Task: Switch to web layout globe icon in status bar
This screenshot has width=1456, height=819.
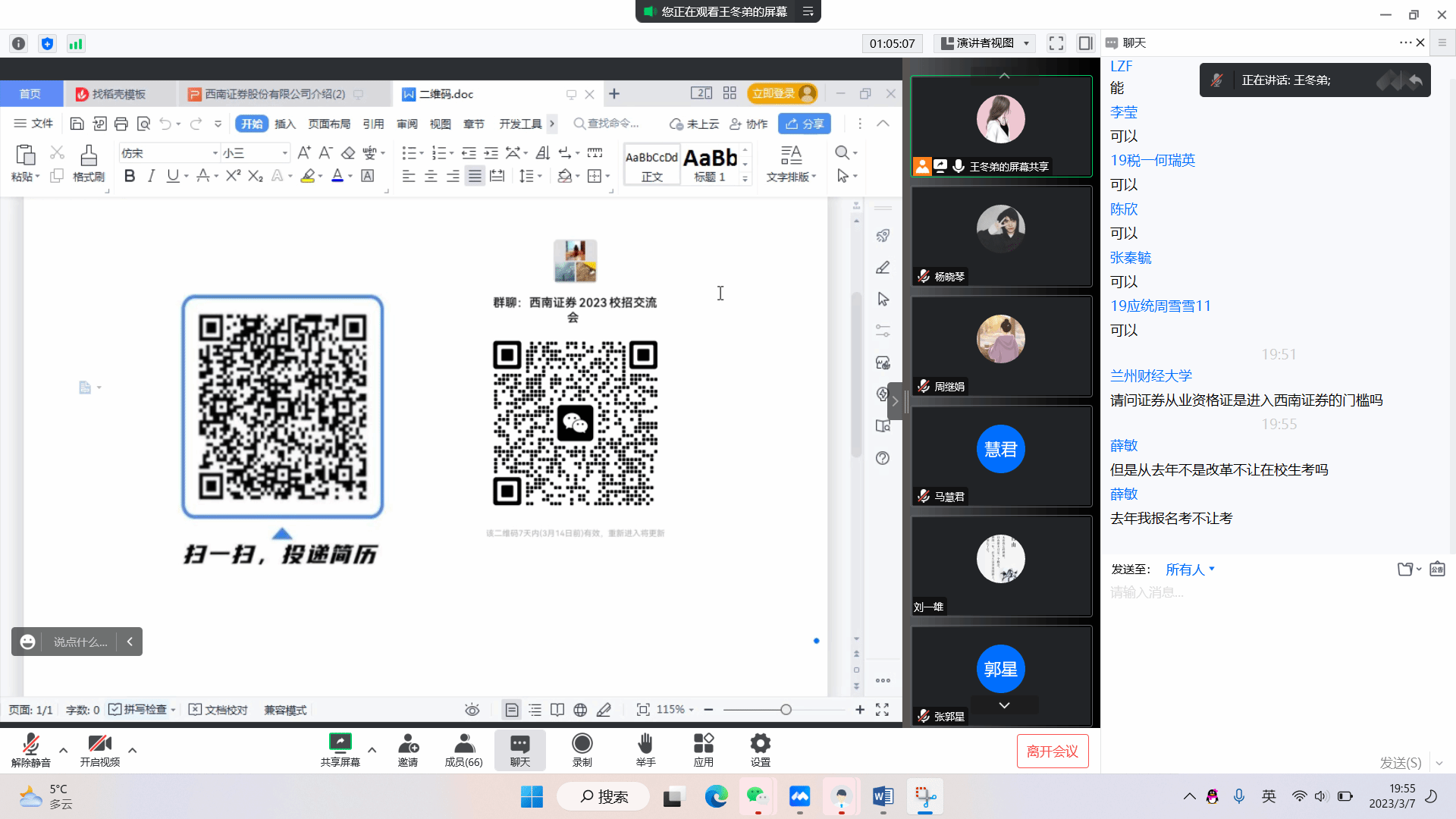Action: point(580,710)
